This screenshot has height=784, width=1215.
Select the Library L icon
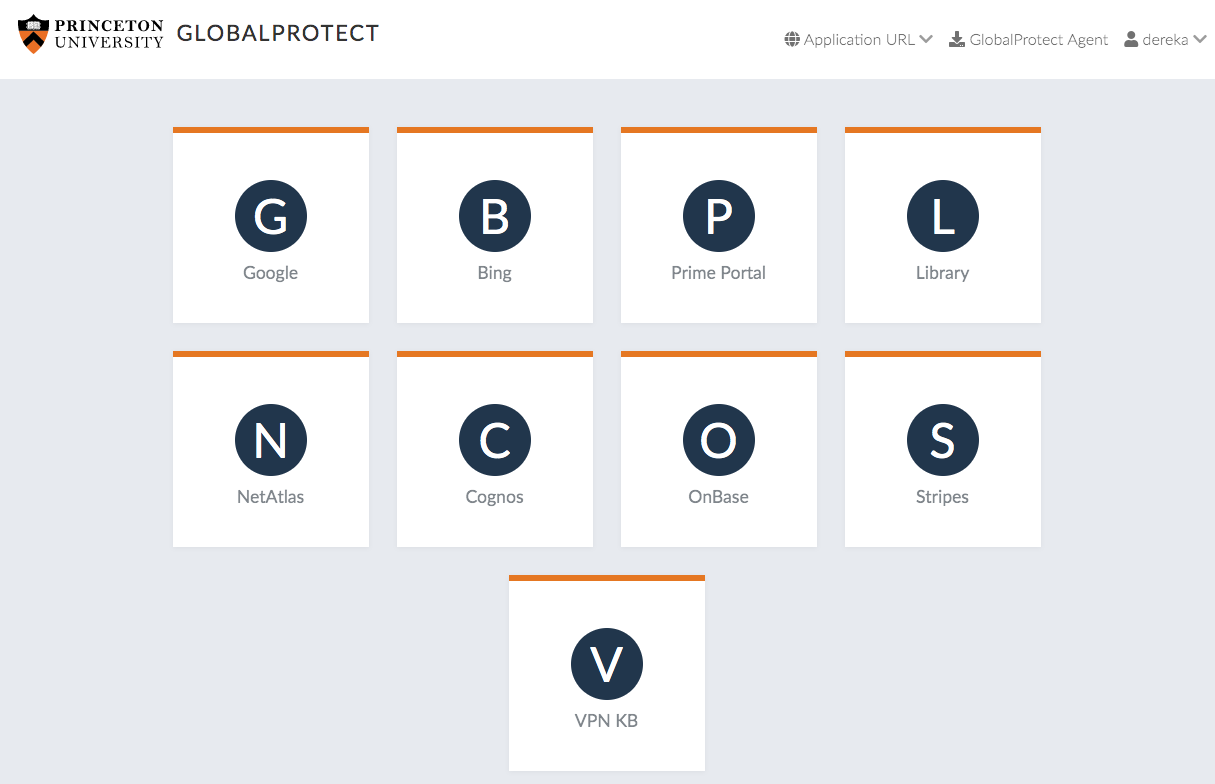[x=942, y=216]
